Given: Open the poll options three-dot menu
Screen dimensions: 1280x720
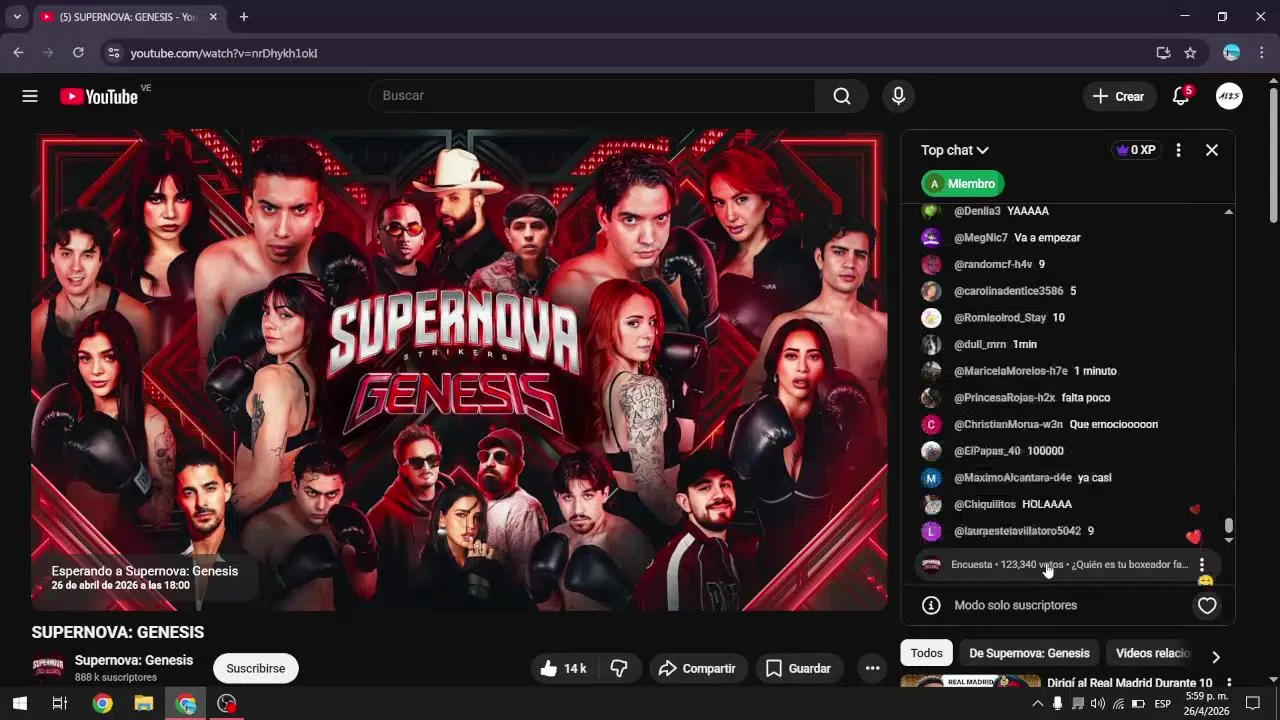Looking at the screenshot, I should tap(1202, 565).
